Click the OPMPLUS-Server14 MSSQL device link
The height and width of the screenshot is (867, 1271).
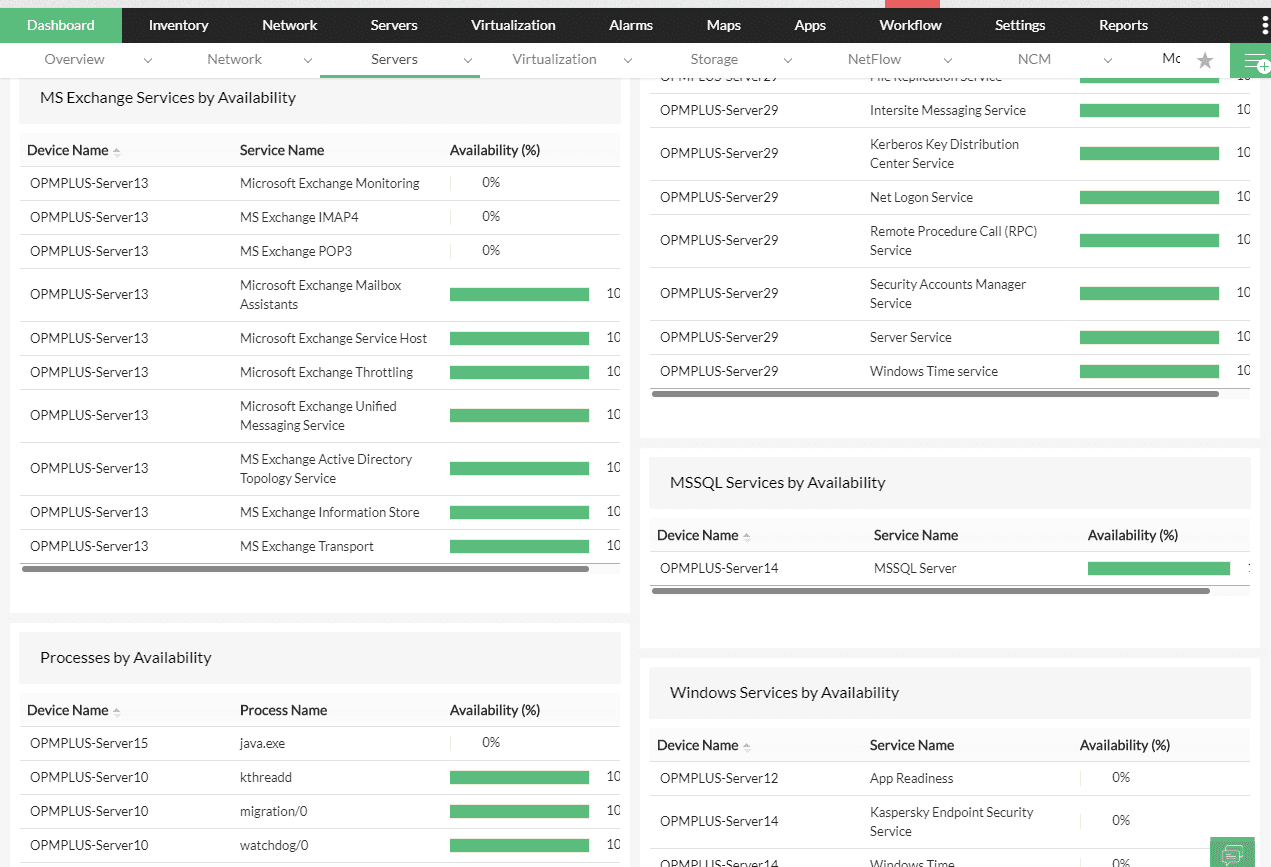tap(718, 568)
